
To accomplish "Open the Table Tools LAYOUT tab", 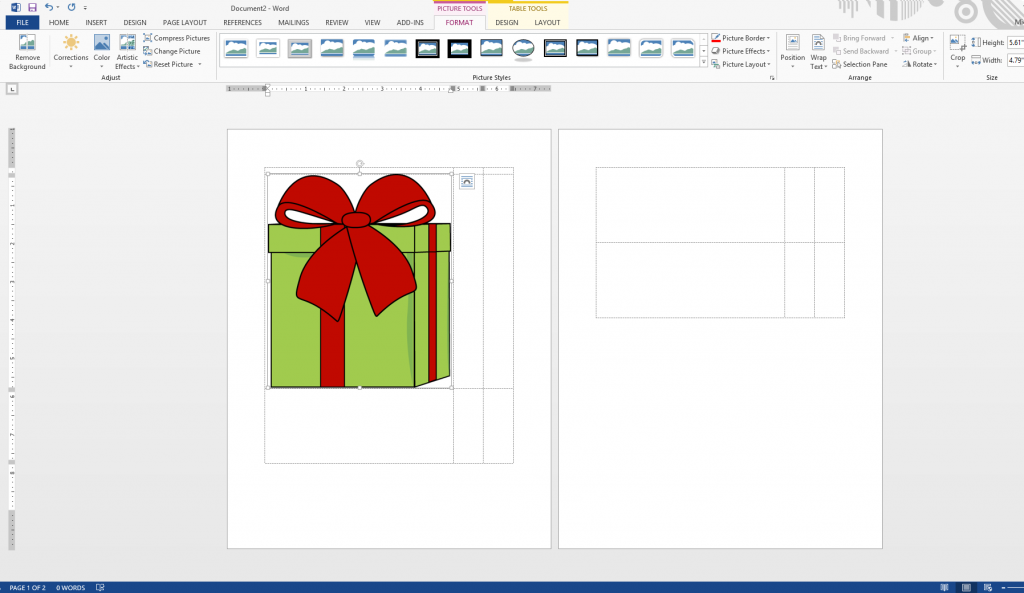I will [x=547, y=22].
